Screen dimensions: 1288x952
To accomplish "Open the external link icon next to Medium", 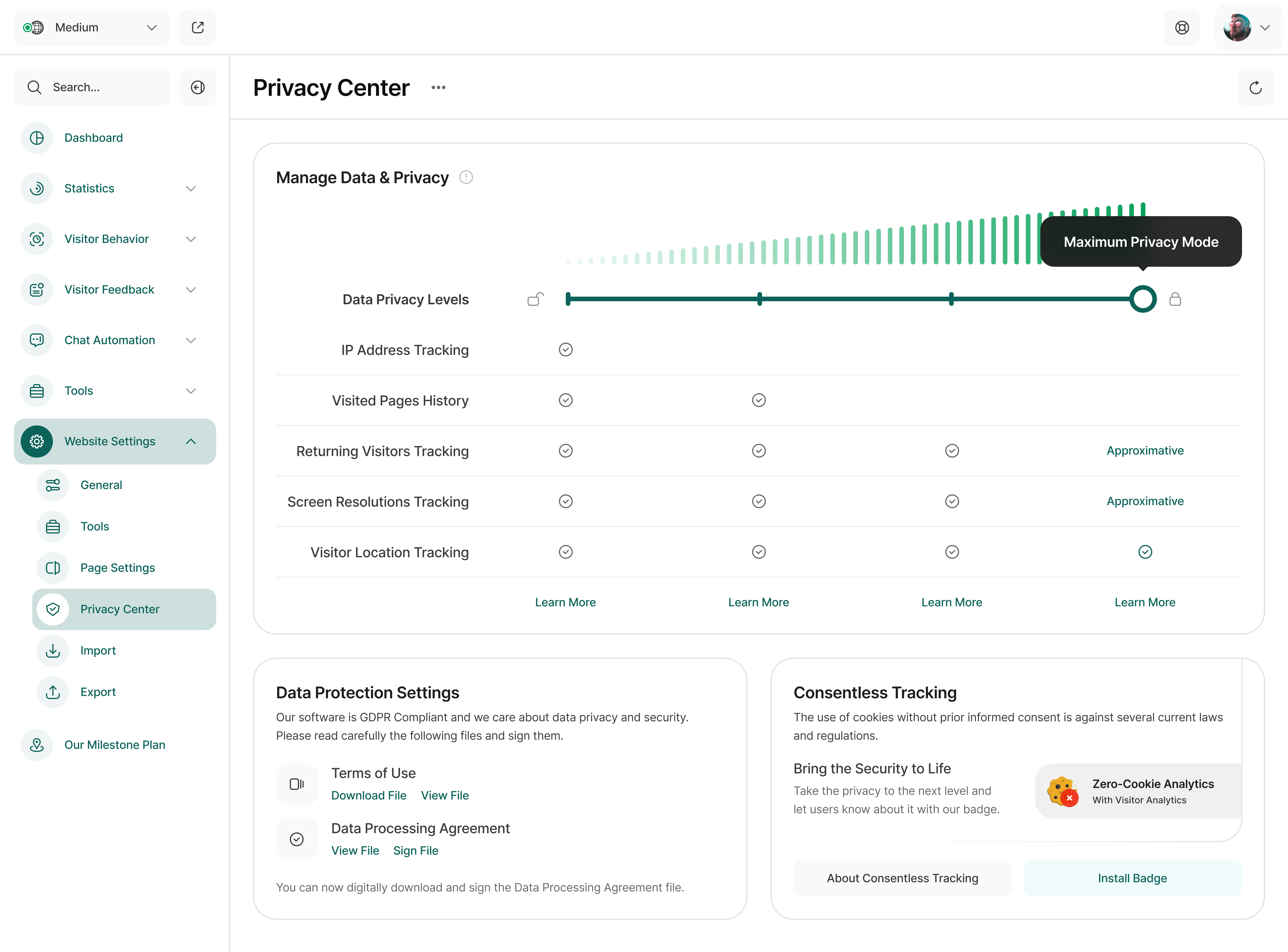I will (198, 28).
